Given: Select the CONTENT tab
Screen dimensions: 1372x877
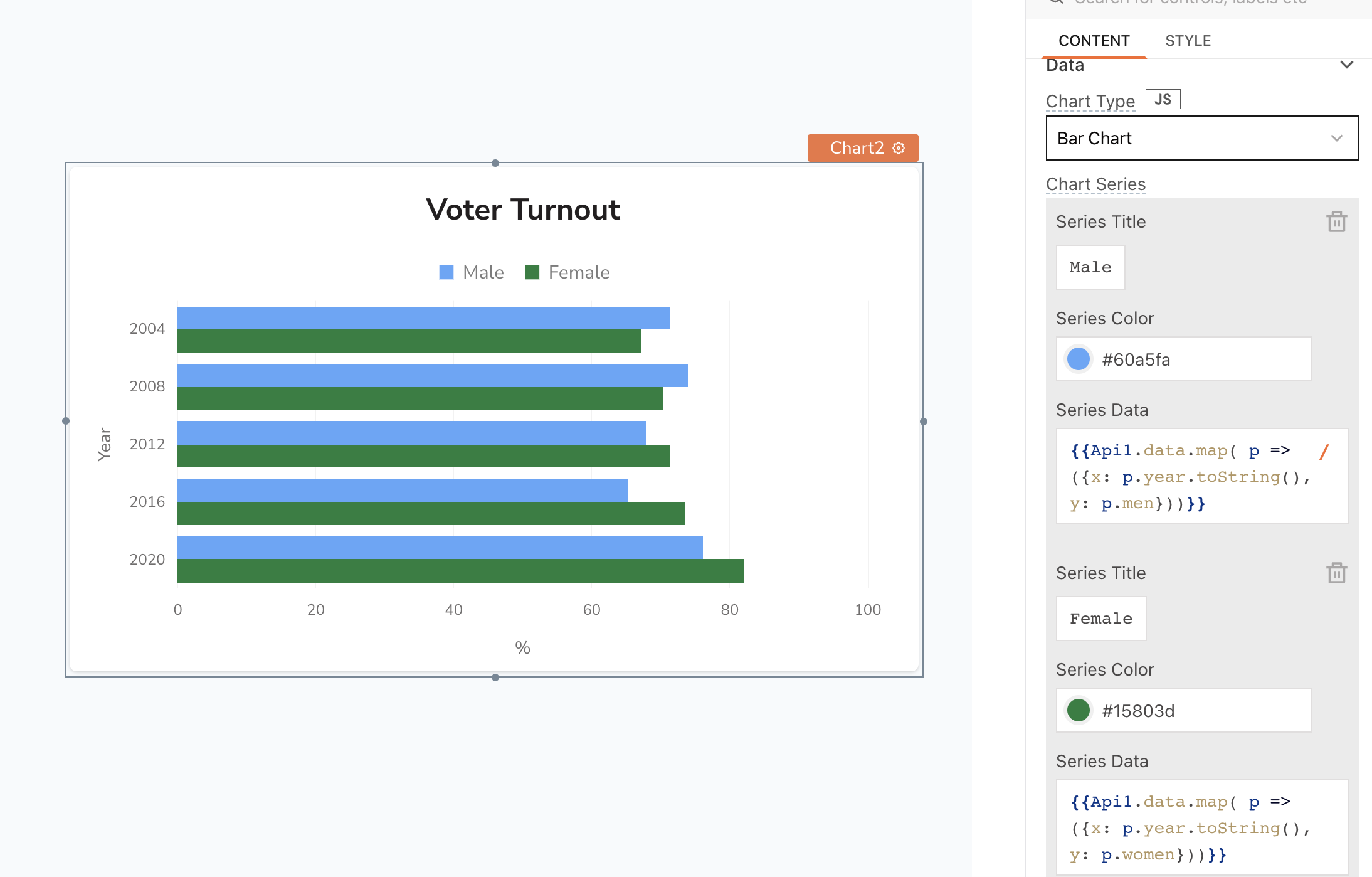Looking at the screenshot, I should tap(1094, 40).
